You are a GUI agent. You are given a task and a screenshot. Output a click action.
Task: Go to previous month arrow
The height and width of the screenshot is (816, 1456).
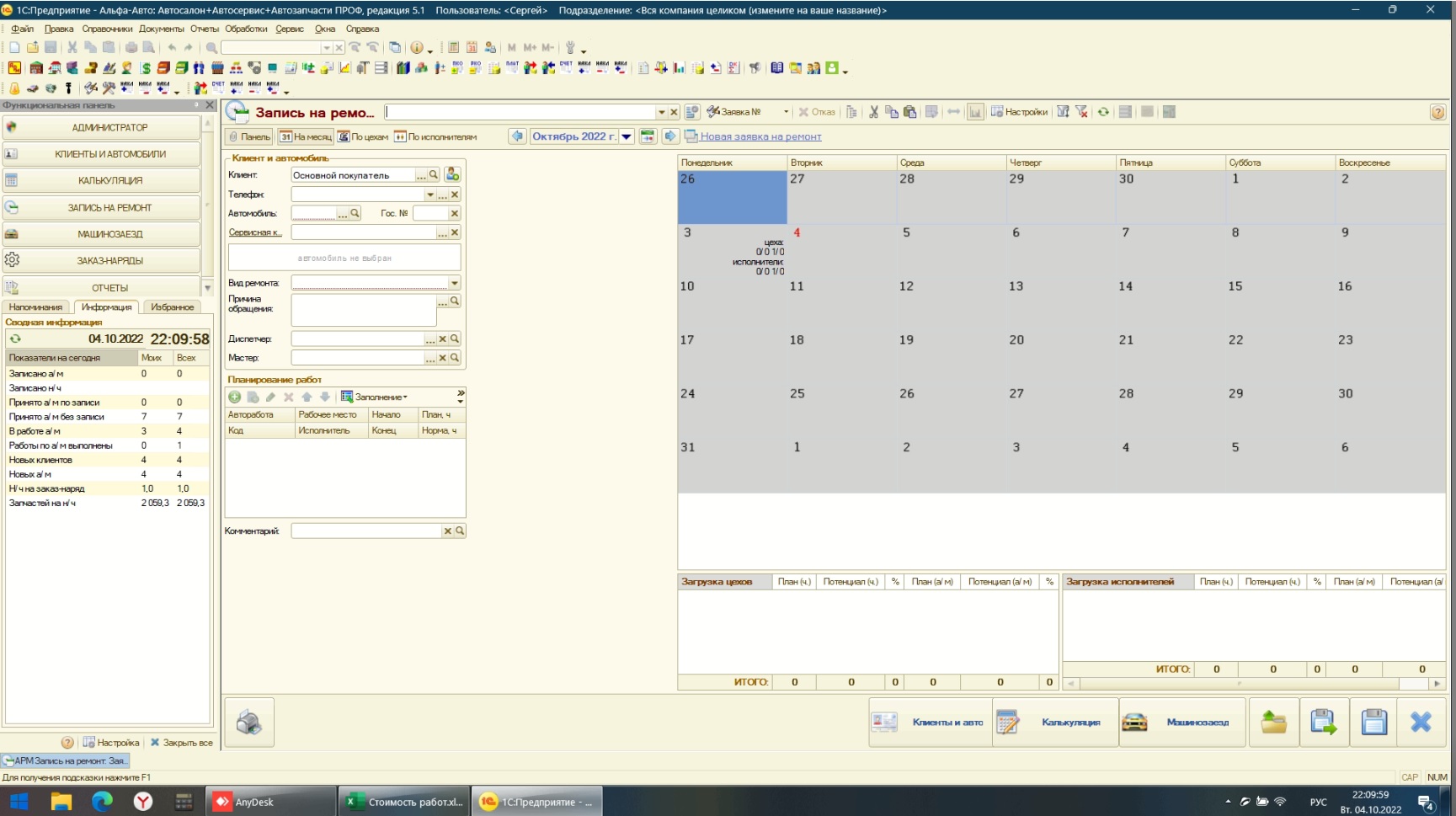[517, 136]
